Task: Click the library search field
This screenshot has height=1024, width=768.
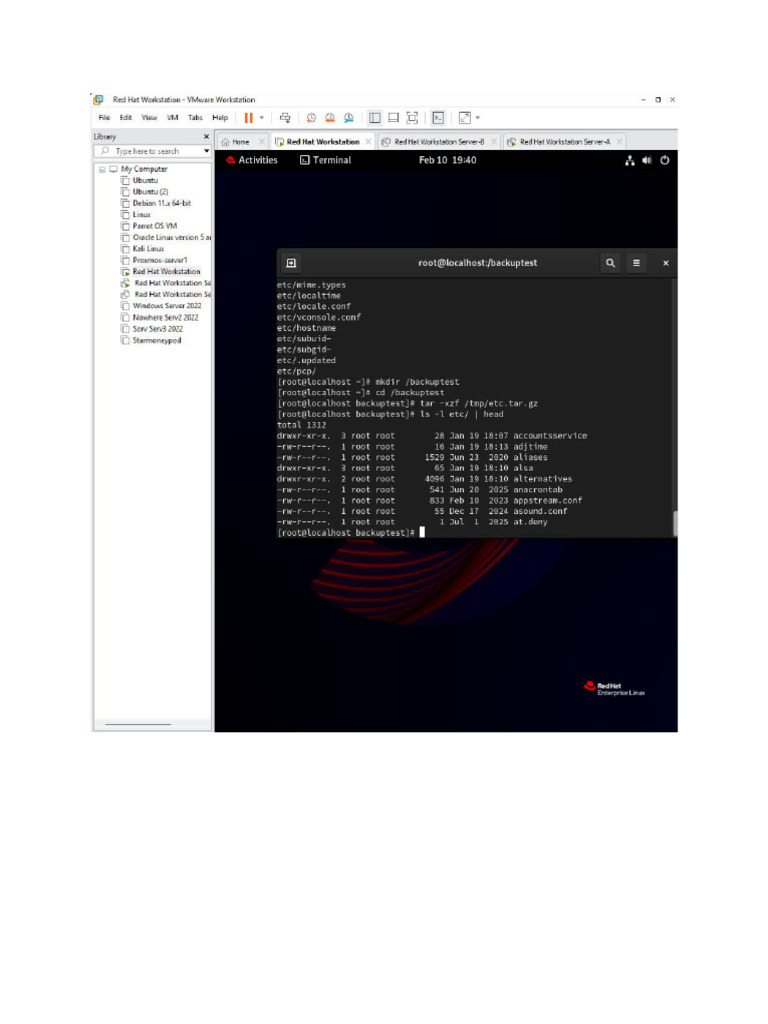Action: point(150,152)
